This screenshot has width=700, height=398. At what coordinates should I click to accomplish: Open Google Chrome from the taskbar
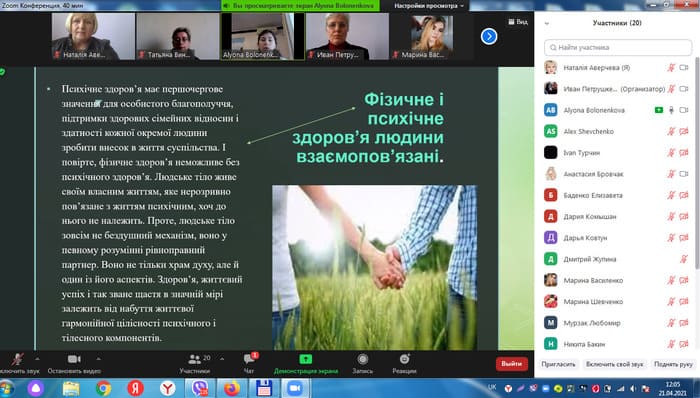(x=103, y=388)
